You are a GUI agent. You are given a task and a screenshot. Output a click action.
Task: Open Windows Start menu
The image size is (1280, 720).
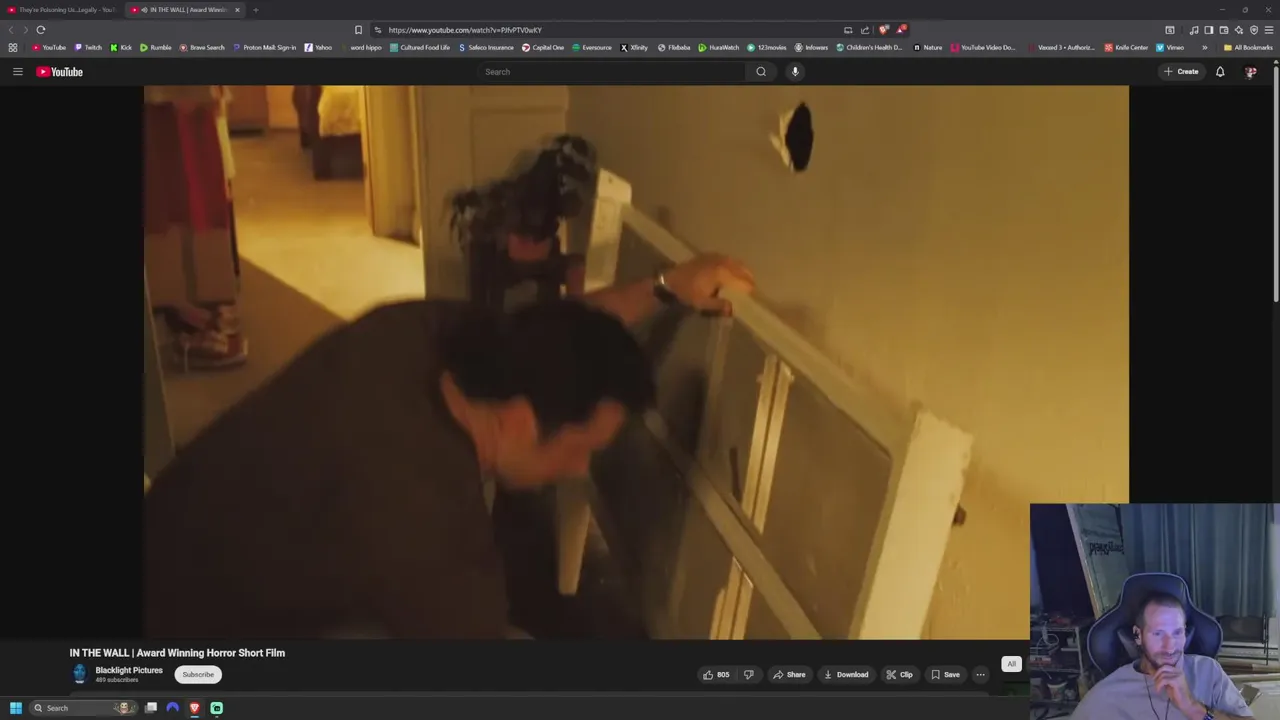pos(16,708)
